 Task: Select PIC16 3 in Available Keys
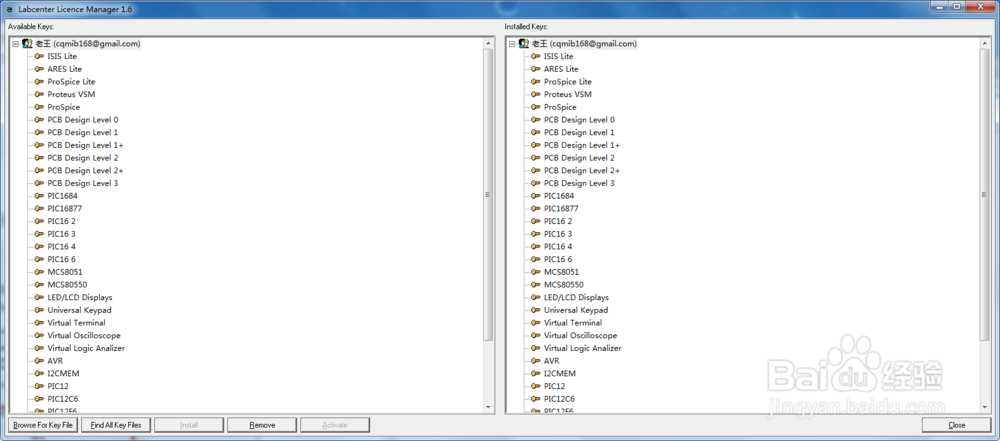click(x=61, y=234)
